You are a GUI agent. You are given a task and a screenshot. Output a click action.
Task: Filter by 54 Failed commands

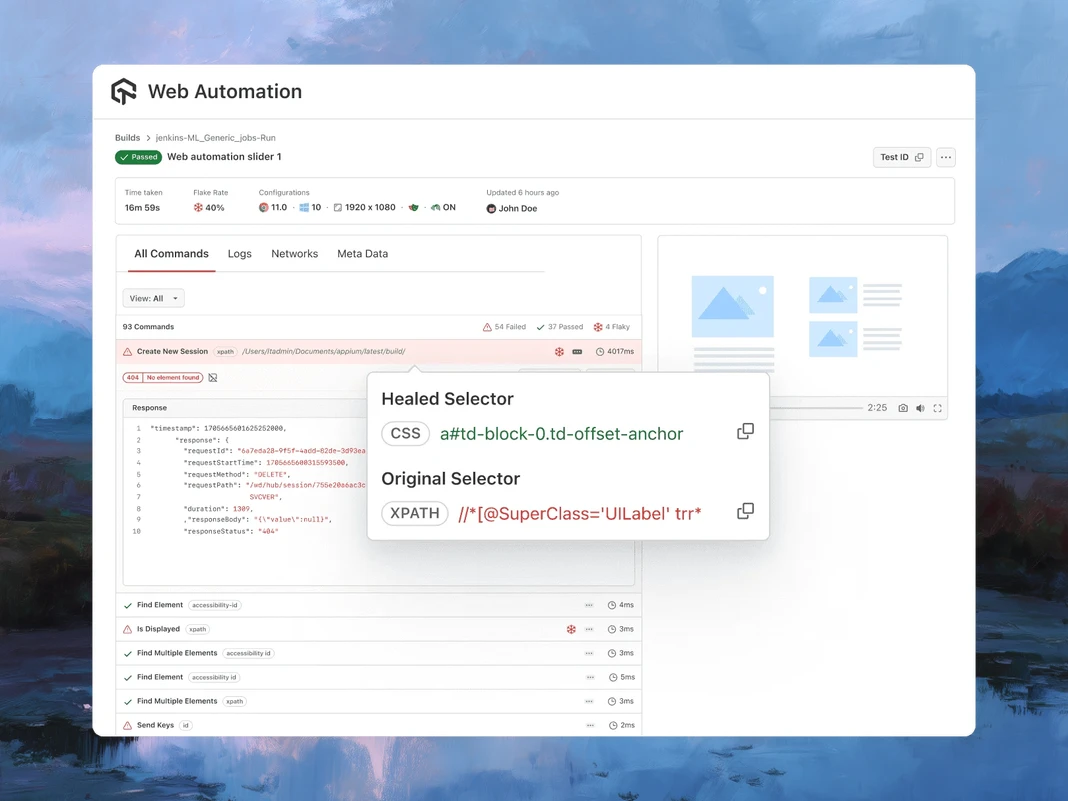pos(504,327)
